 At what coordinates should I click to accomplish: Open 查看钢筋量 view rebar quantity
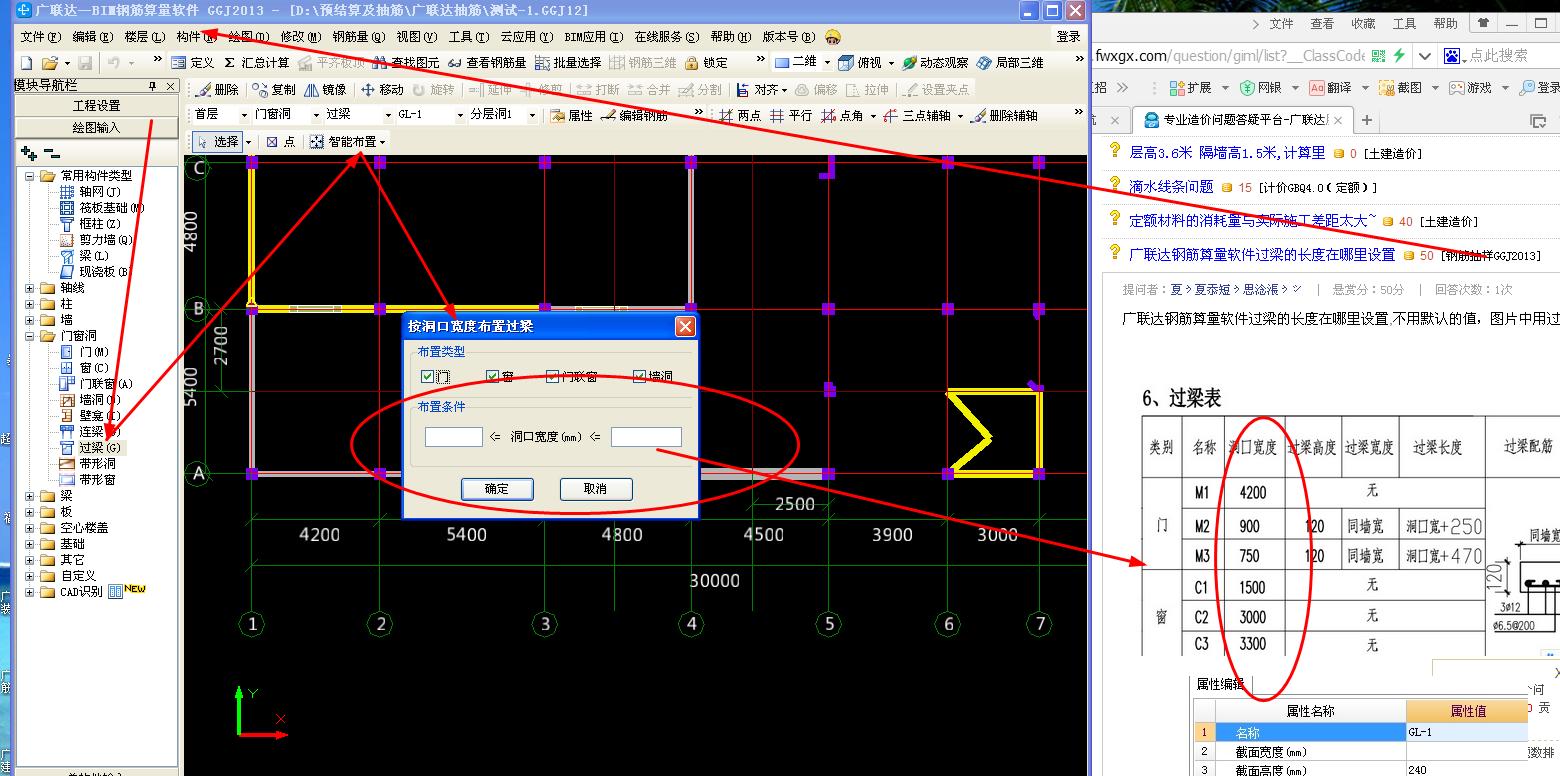click(x=487, y=63)
